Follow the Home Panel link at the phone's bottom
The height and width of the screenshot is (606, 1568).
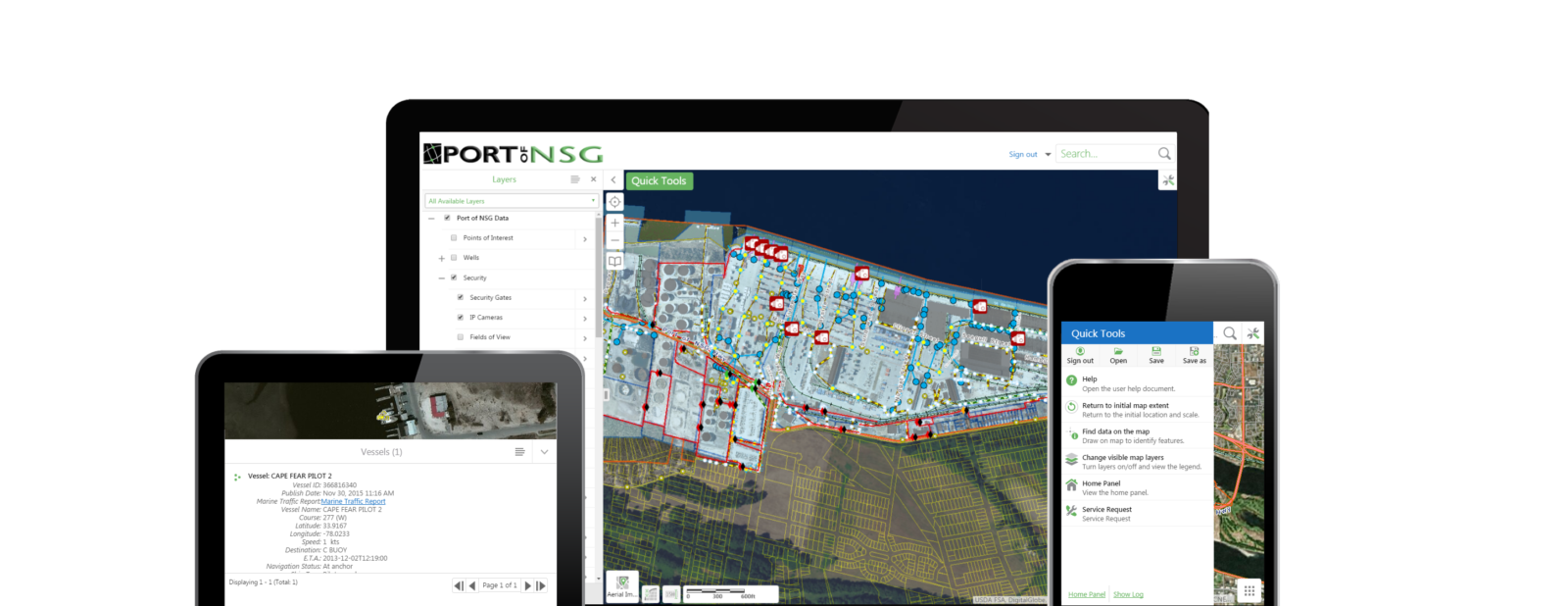[1086, 594]
